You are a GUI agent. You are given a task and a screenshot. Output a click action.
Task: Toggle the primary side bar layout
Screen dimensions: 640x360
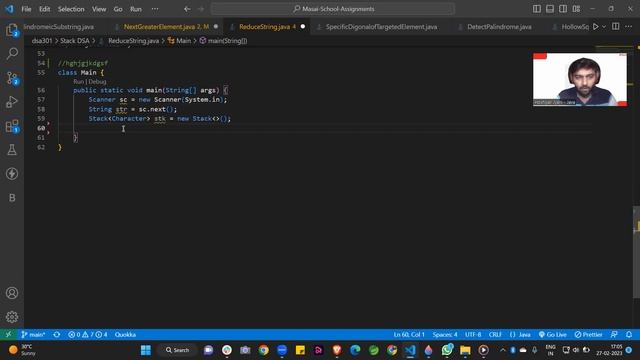[537, 9]
